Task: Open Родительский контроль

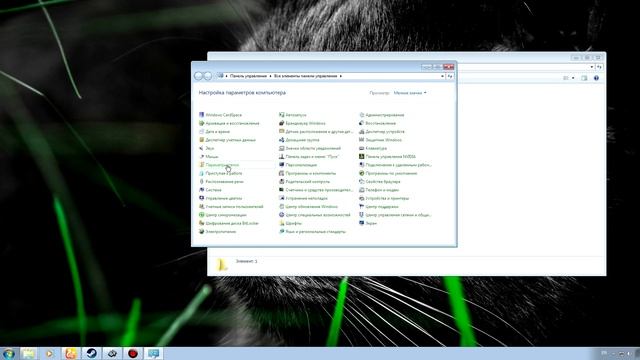Action: (304, 182)
